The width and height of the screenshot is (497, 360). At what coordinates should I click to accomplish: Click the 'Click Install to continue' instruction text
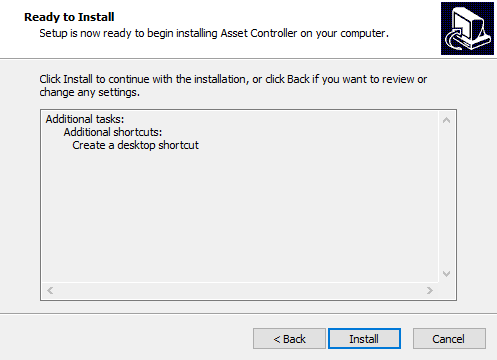(233, 79)
